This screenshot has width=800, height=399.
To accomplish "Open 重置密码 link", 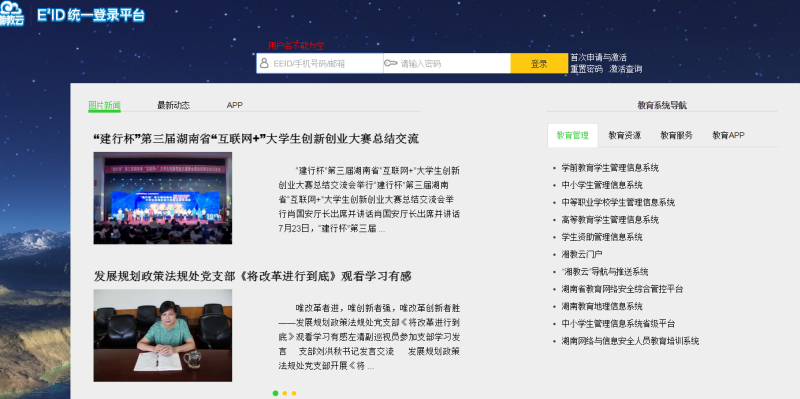I will (586, 69).
